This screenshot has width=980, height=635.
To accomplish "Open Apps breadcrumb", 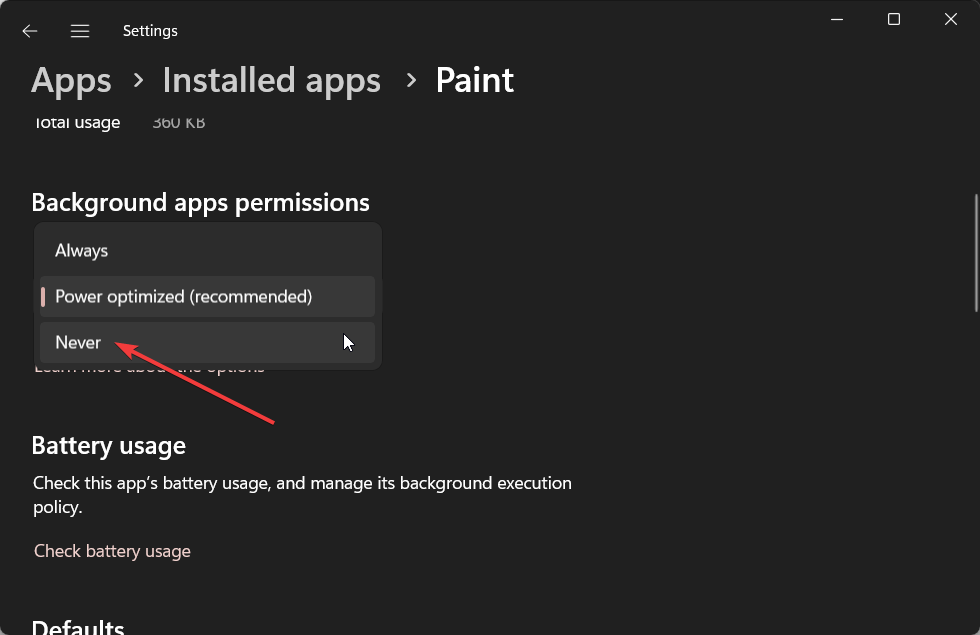I will [71, 81].
